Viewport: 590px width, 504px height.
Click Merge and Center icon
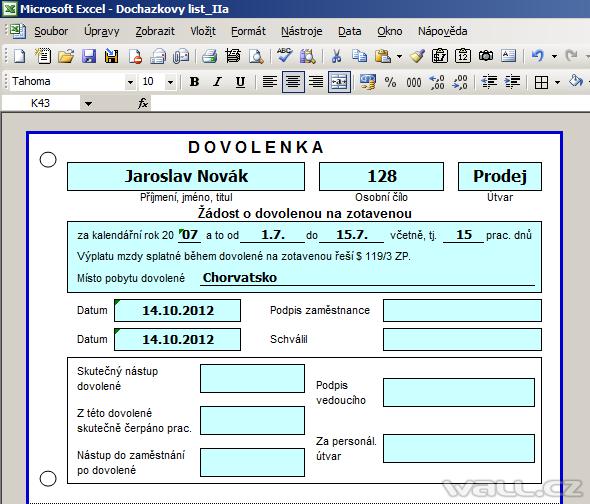coord(339,82)
